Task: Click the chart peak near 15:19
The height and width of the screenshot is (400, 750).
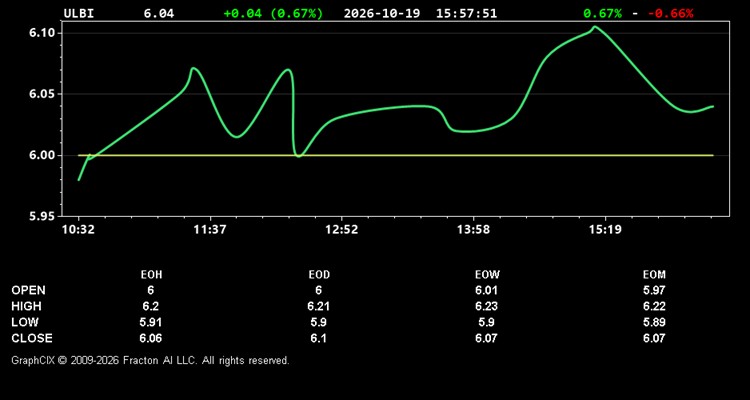Action: coord(595,27)
